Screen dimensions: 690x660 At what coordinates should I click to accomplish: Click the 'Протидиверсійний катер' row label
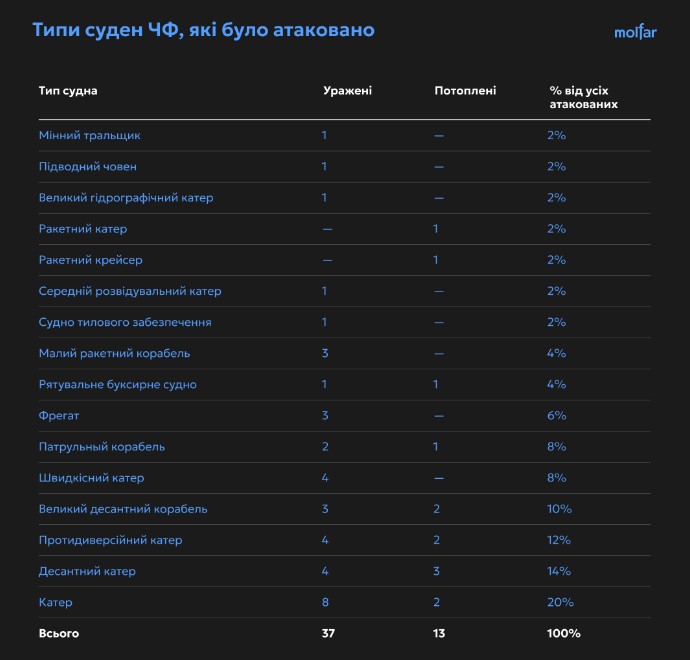pos(110,540)
